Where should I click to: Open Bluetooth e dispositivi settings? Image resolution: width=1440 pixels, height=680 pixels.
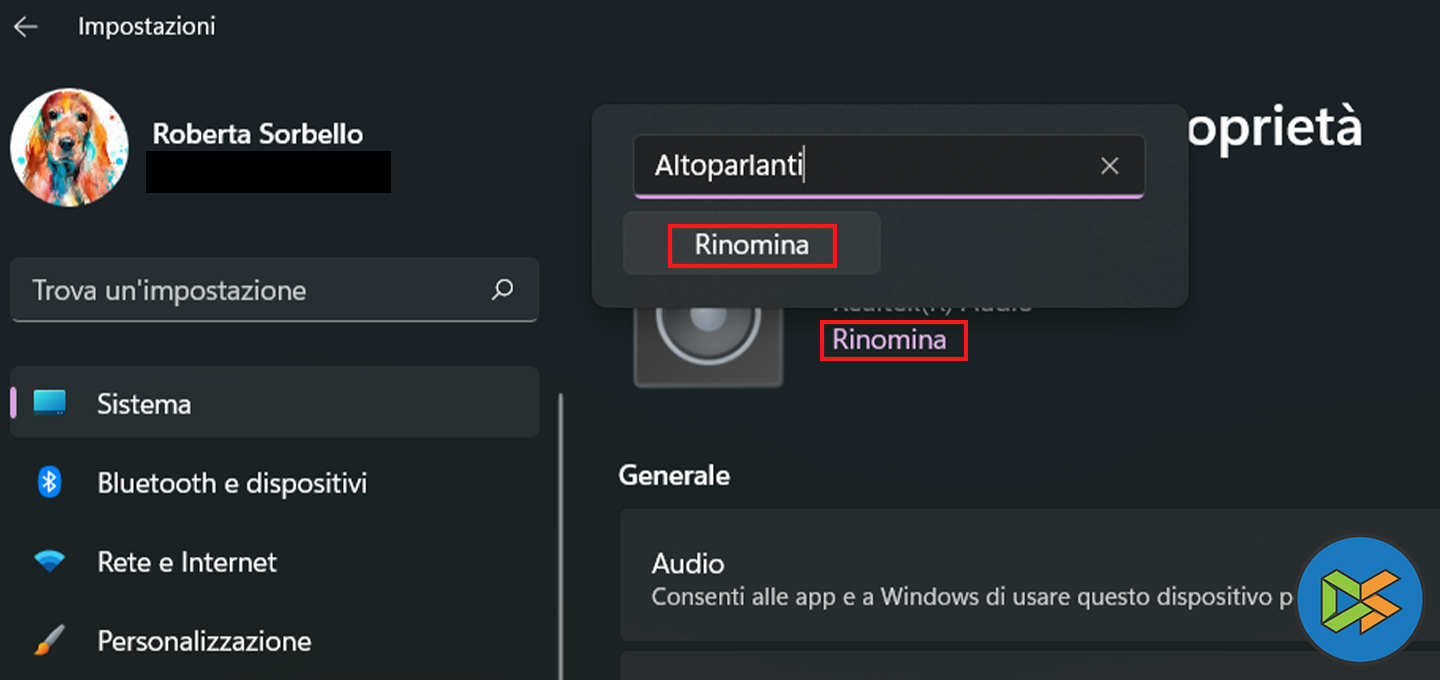(x=232, y=483)
